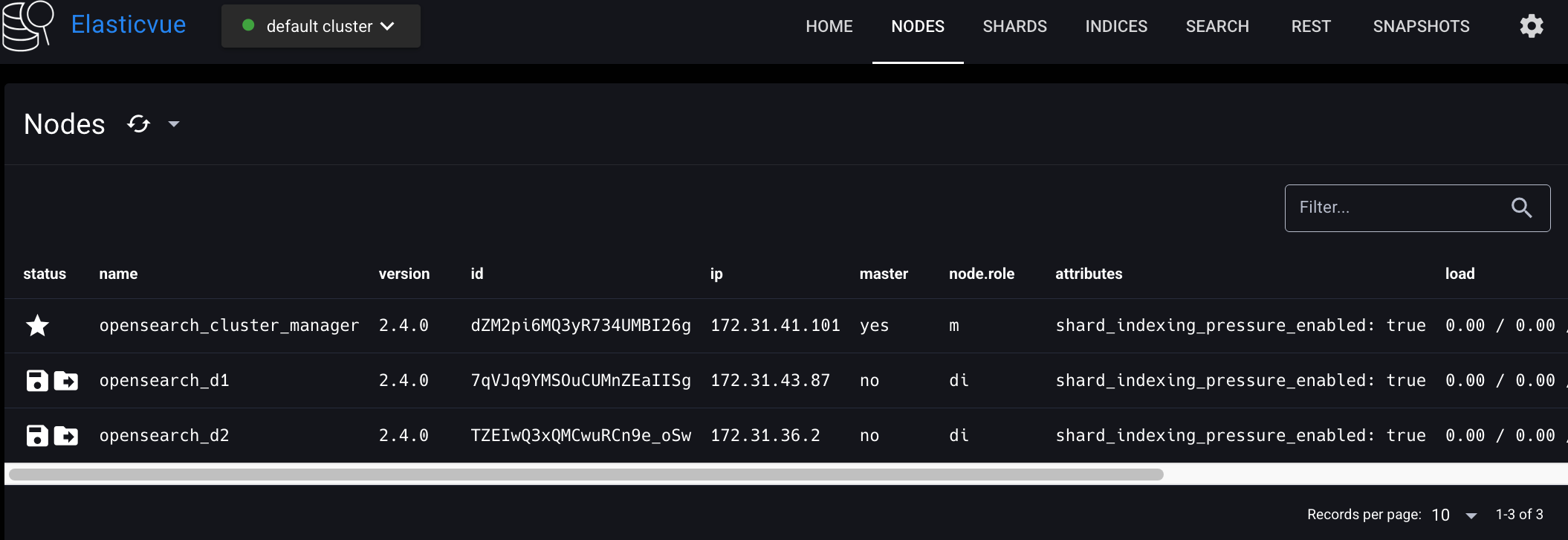Image resolution: width=1568 pixels, height=540 pixels.
Task: Go to the HOME tab
Action: 829,26
